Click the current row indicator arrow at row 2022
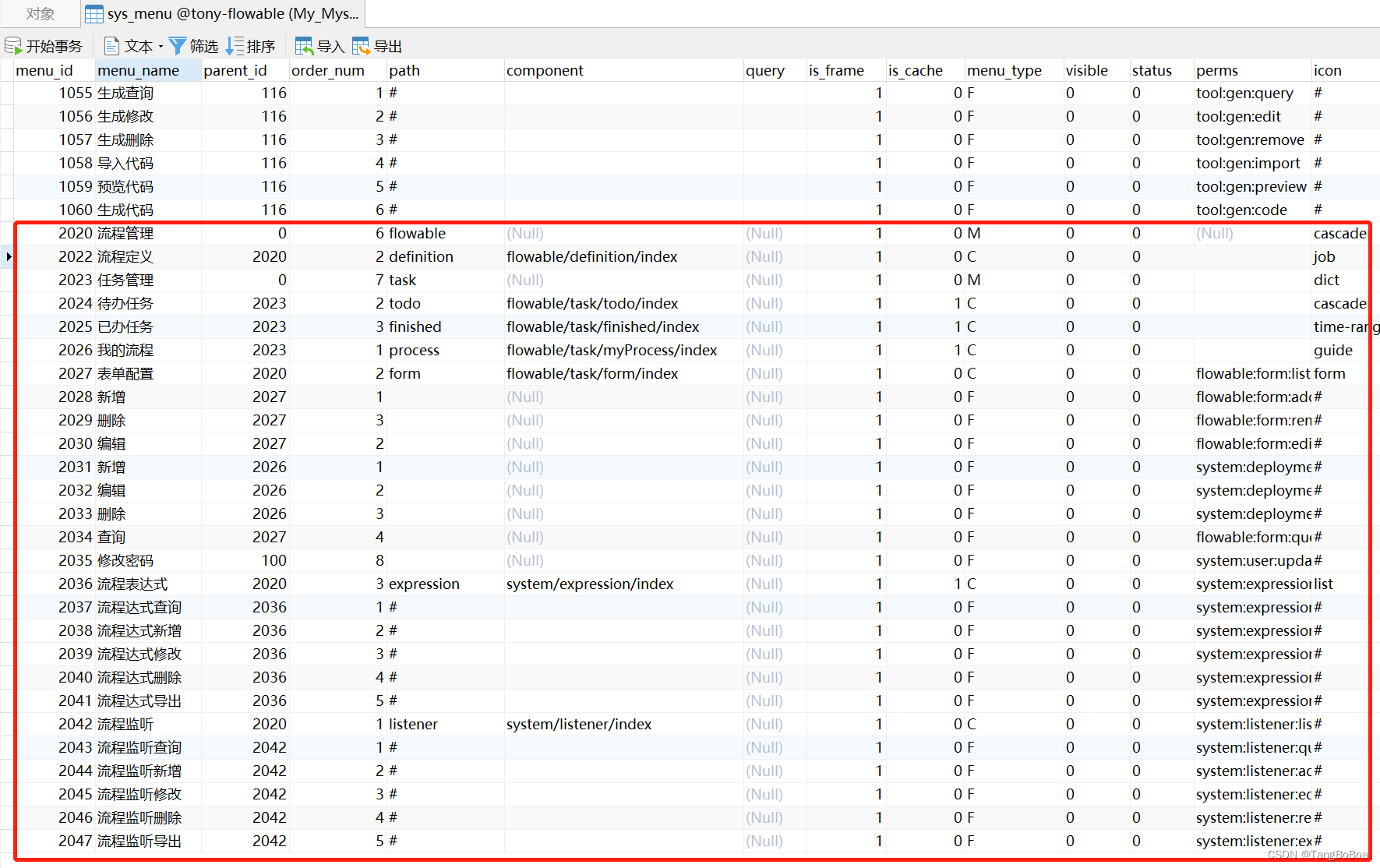The height and width of the screenshot is (868, 1380). 8,256
